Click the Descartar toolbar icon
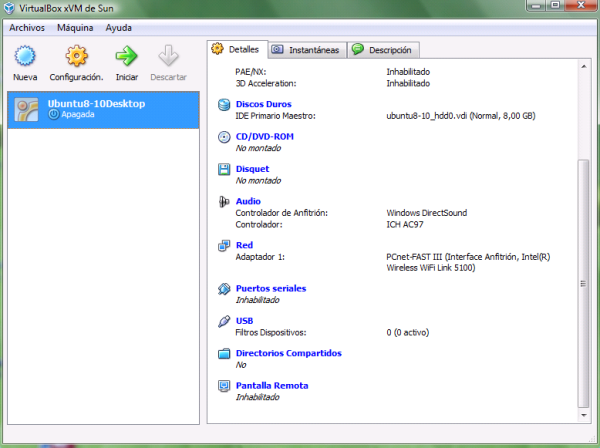Viewport: 600px width, 448px height. point(168,56)
